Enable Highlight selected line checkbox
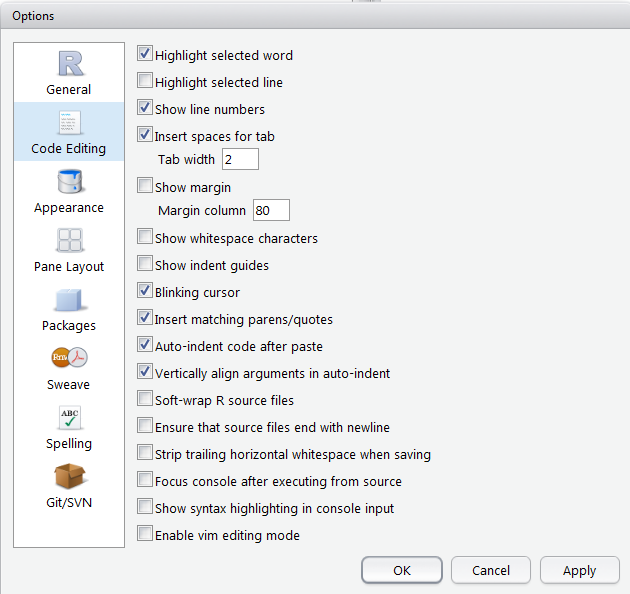Screen dimensions: 630x594 [x=145, y=82]
